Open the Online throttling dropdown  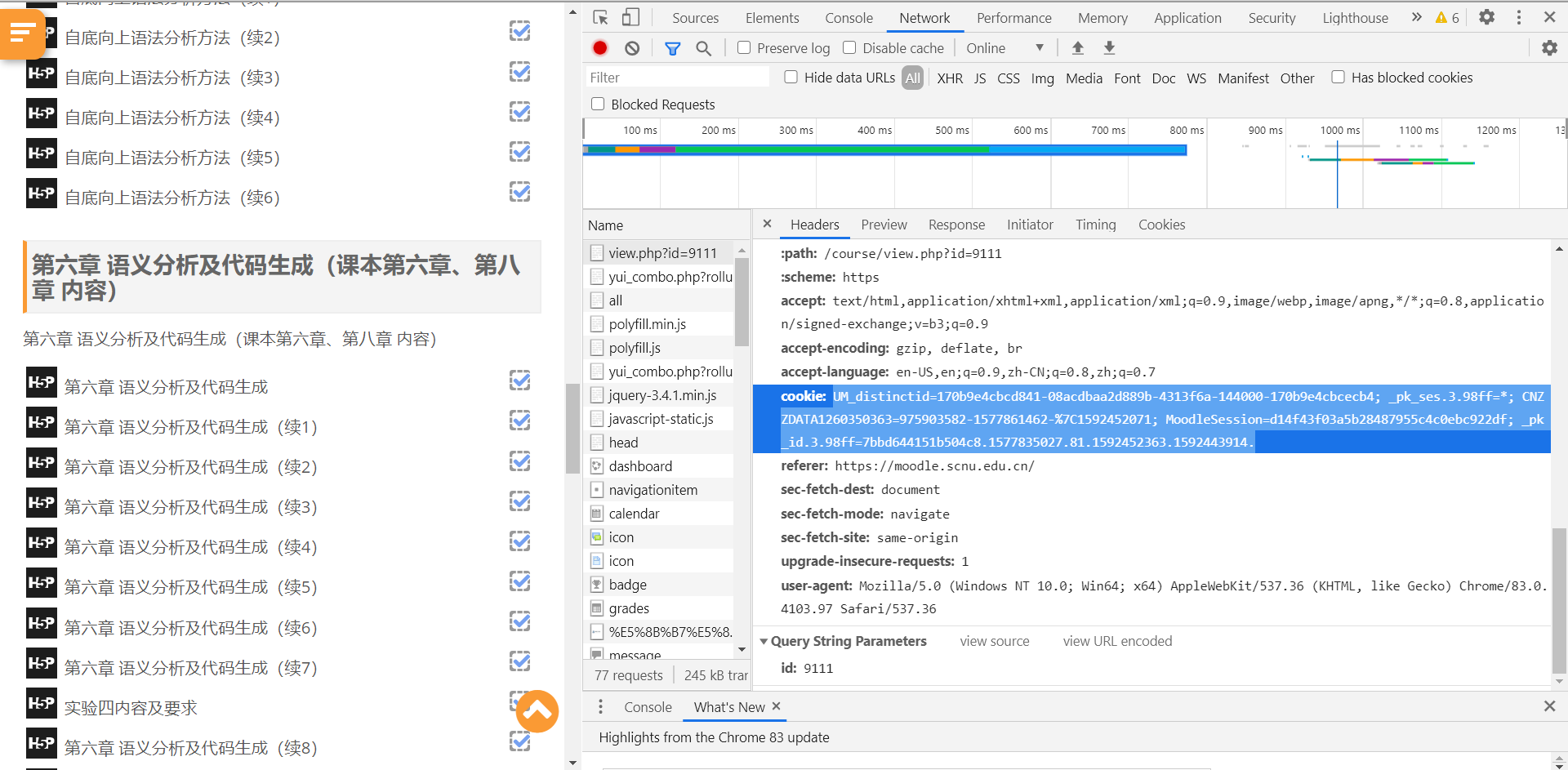(1004, 48)
